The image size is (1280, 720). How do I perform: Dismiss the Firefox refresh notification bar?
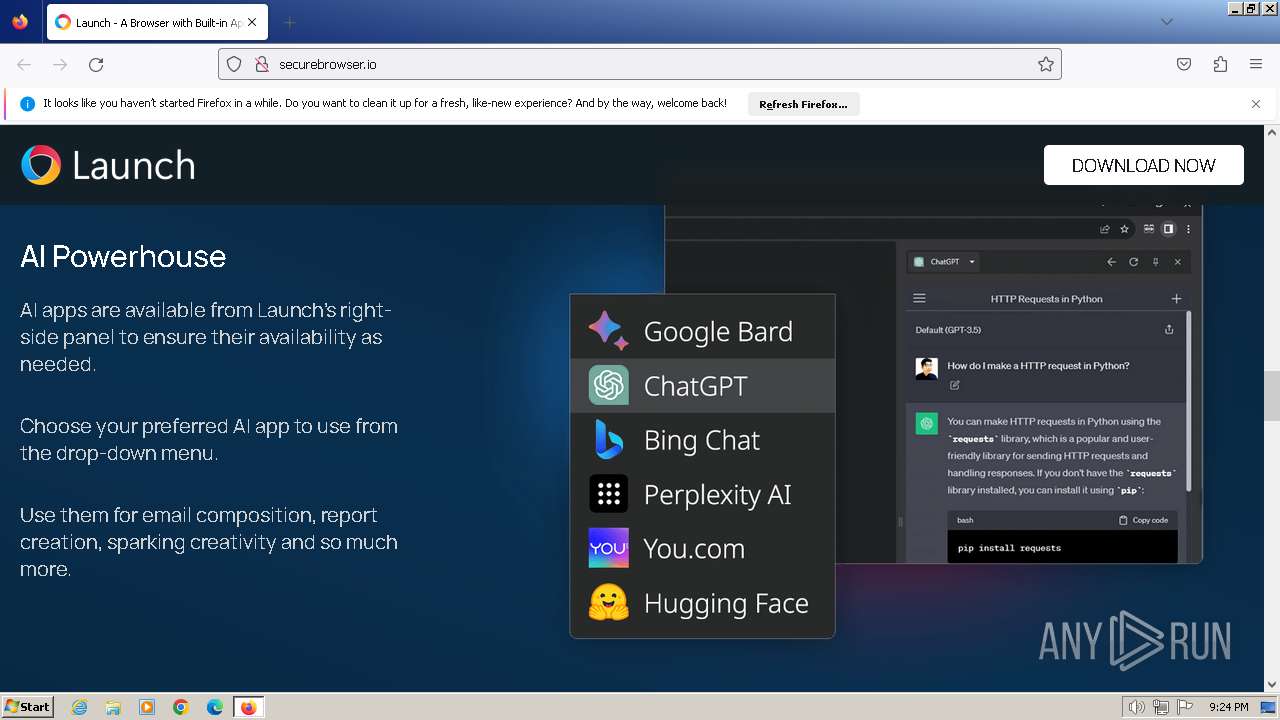pos(1256,104)
